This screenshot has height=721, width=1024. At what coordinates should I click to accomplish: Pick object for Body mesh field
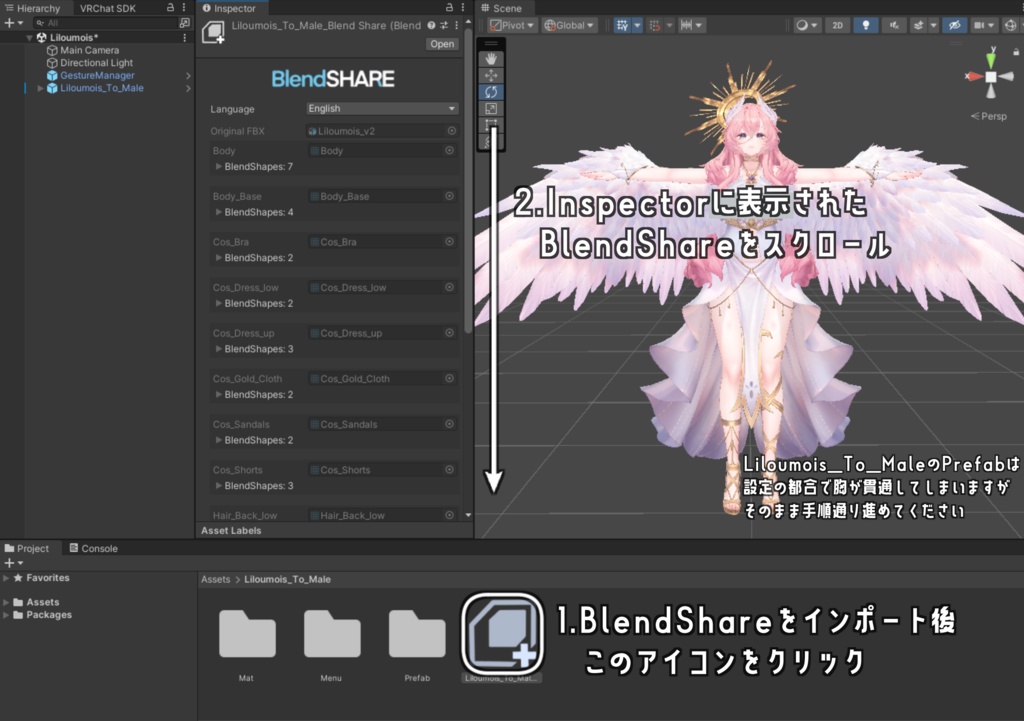point(449,151)
